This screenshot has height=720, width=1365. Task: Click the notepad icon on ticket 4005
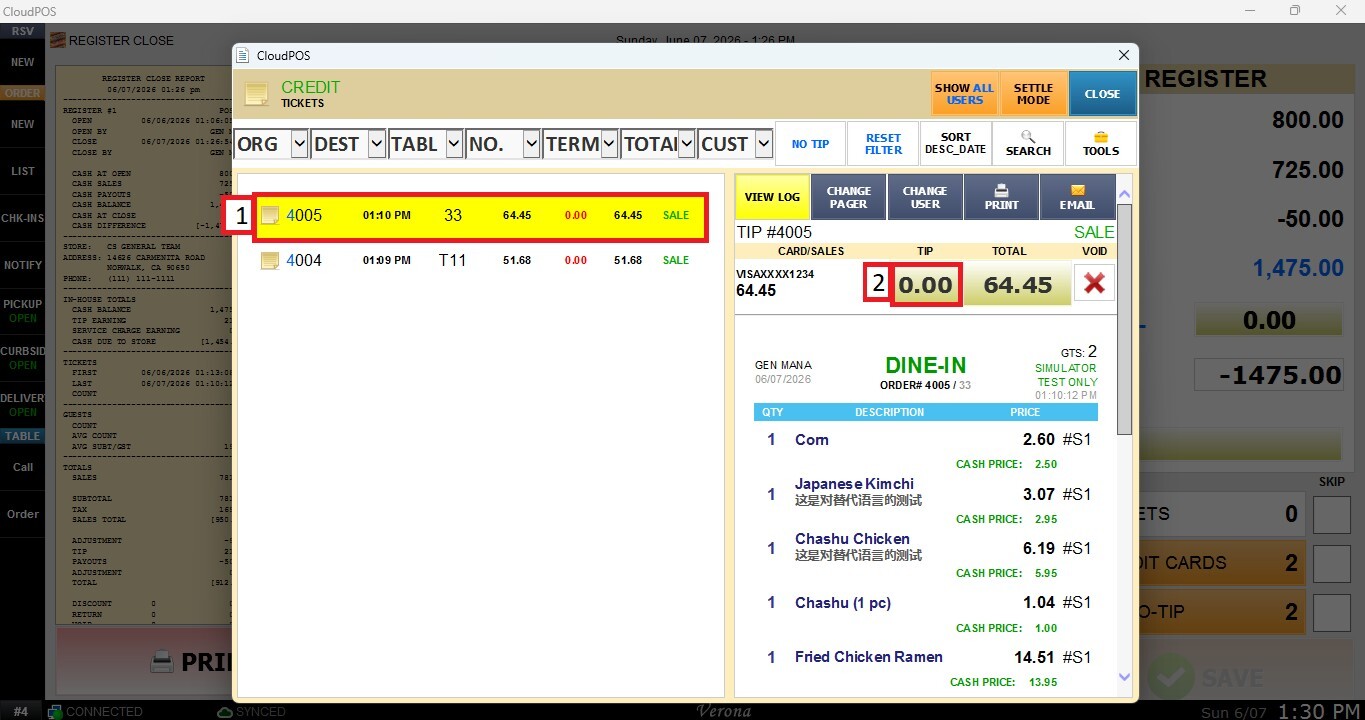pos(270,215)
